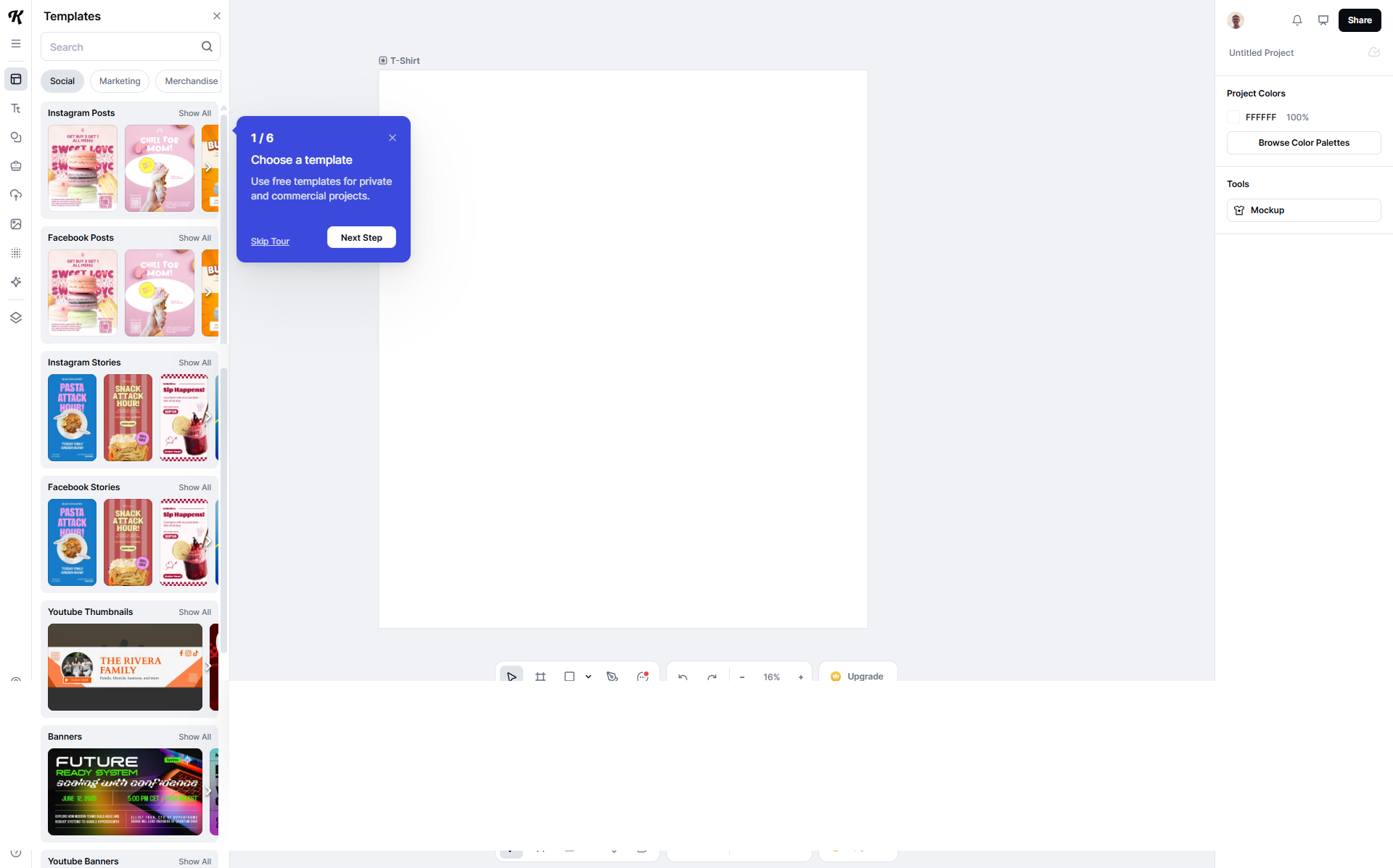This screenshot has height=868, width=1393.
Task: Show all Instagram Stories templates
Action: tap(194, 363)
